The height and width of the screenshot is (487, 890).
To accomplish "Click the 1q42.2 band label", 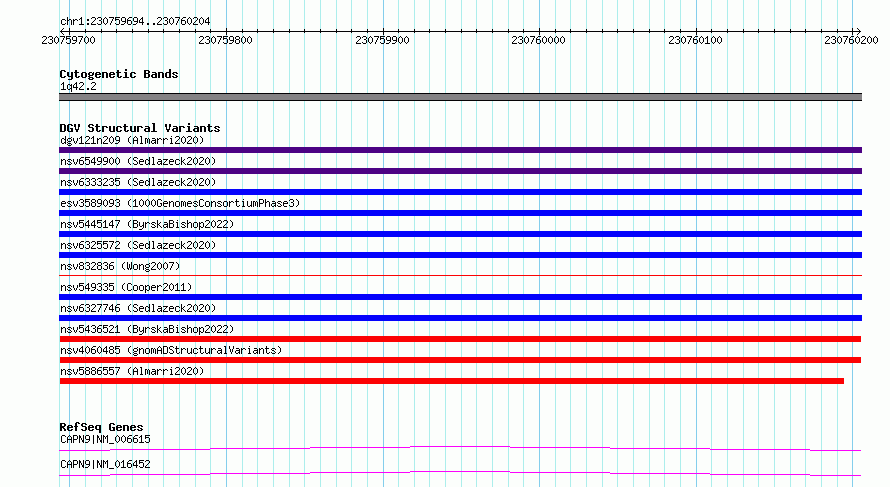I will [78, 86].
